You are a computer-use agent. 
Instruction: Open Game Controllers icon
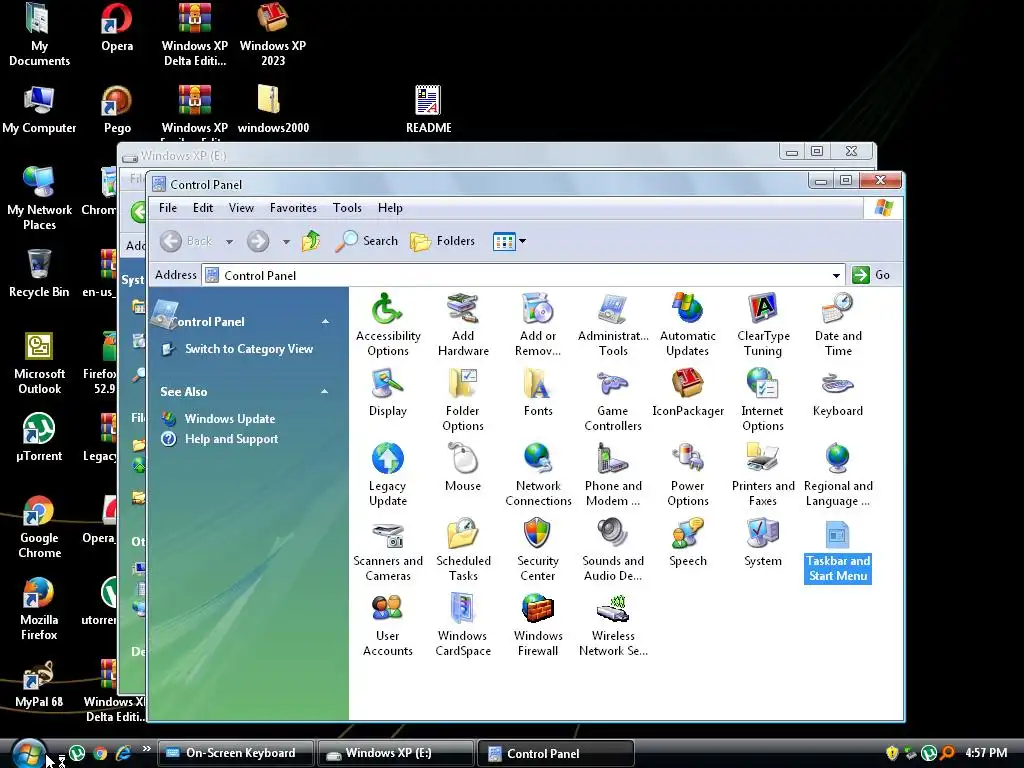pos(613,400)
